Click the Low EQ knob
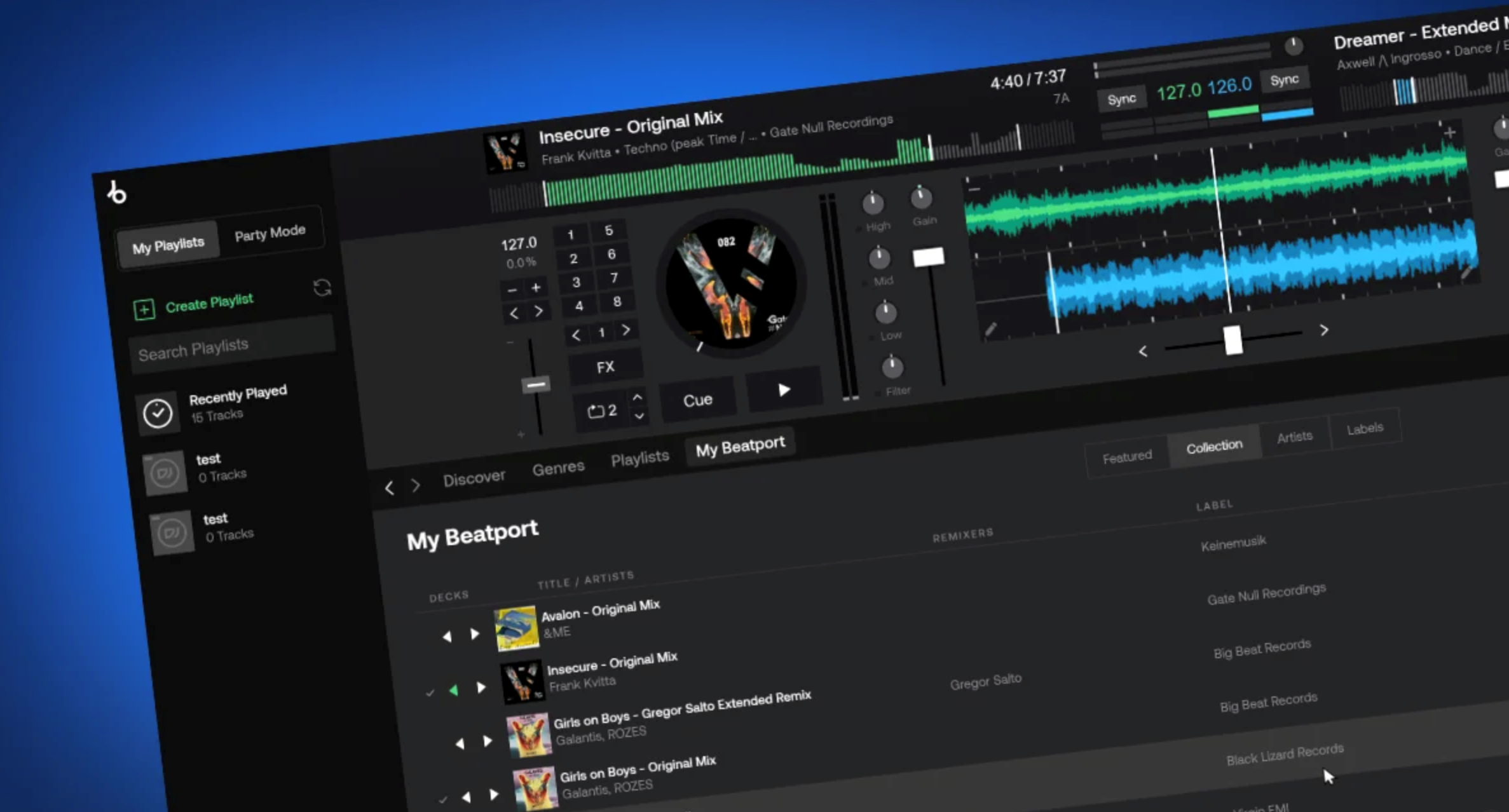The height and width of the screenshot is (812, 1509). point(885,313)
